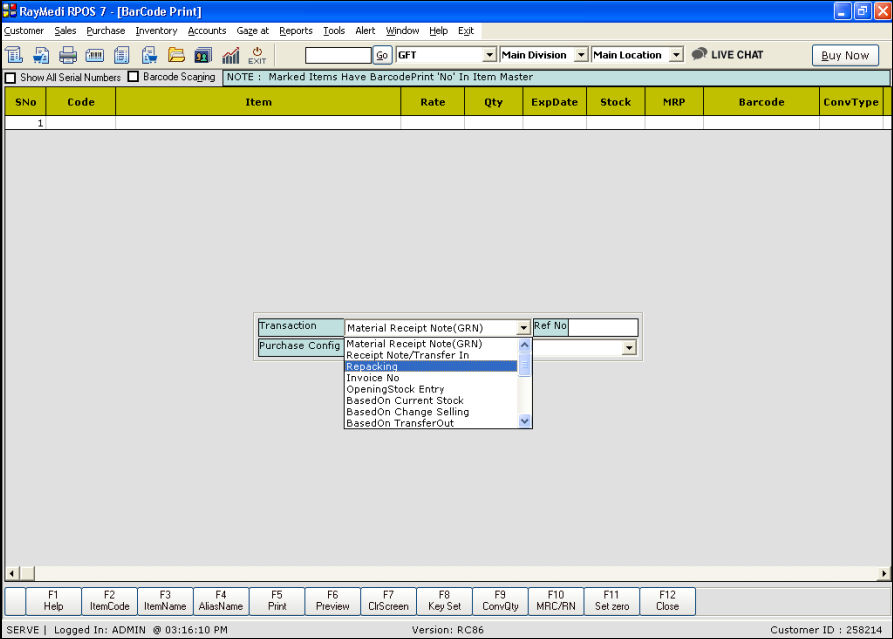
Task: Click the F10 MRC/RN button
Action: pyautogui.click(x=556, y=601)
